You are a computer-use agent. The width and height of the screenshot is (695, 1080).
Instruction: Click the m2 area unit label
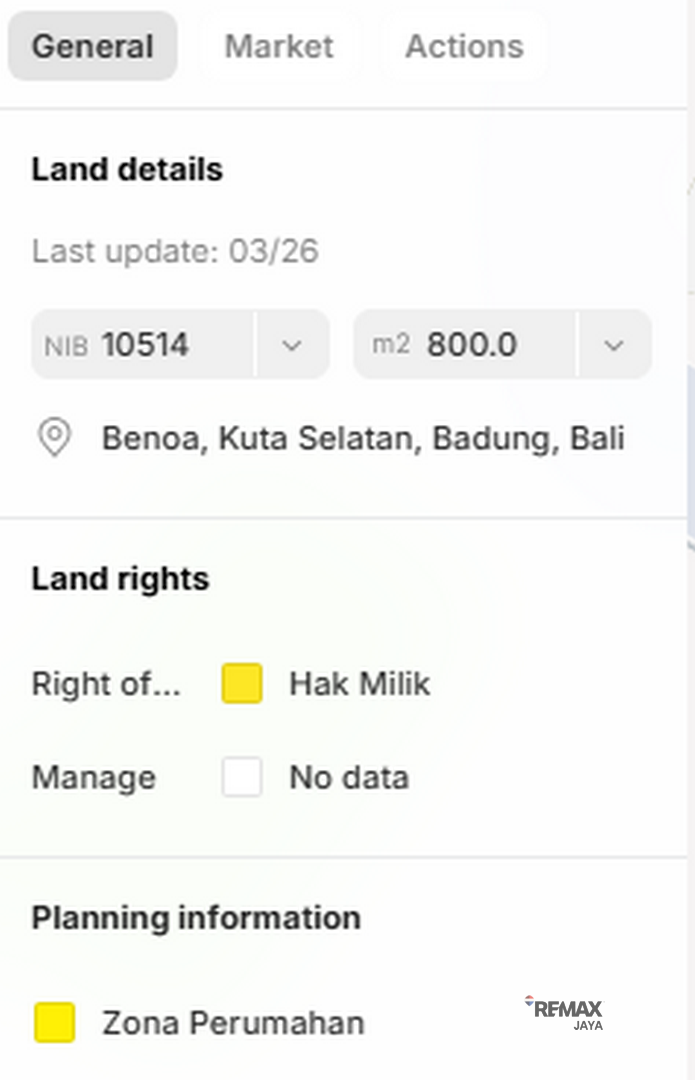coord(391,345)
